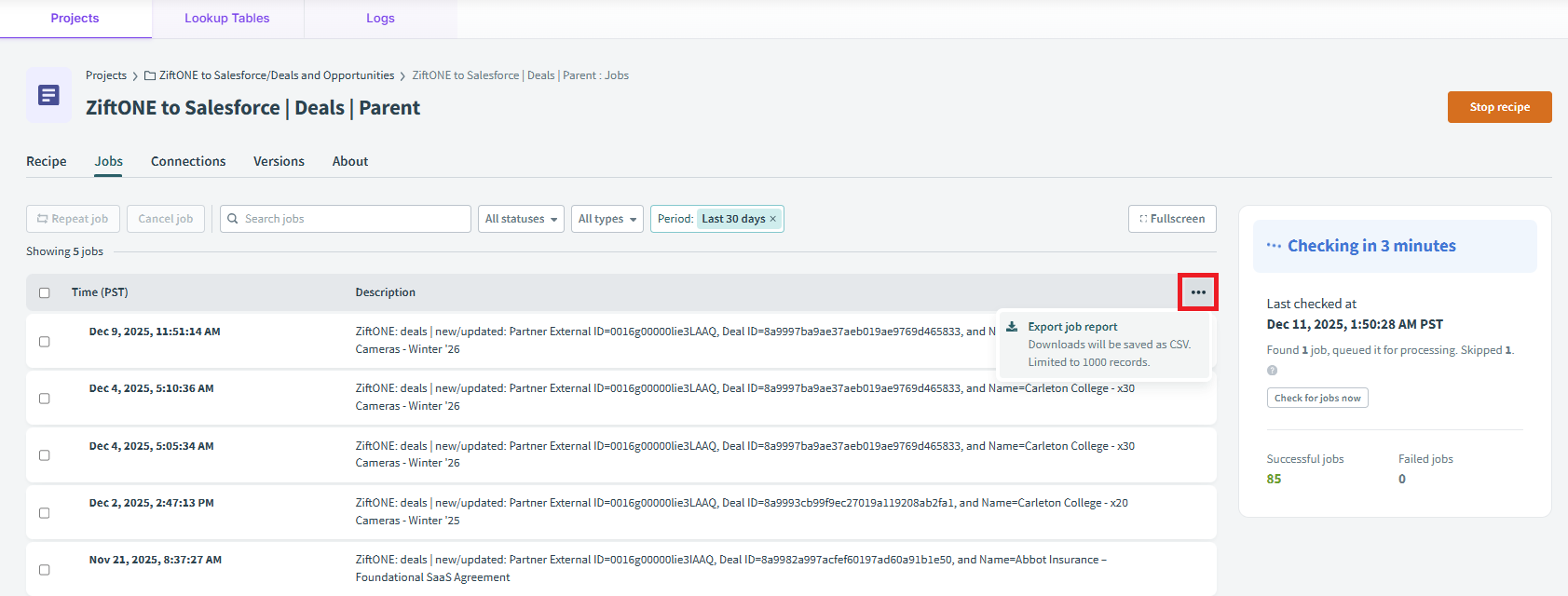The height and width of the screenshot is (596, 1568).
Task: Click the Dec 11, 2025, 1:50:28 AM PST text
Action: (1355, 324)
